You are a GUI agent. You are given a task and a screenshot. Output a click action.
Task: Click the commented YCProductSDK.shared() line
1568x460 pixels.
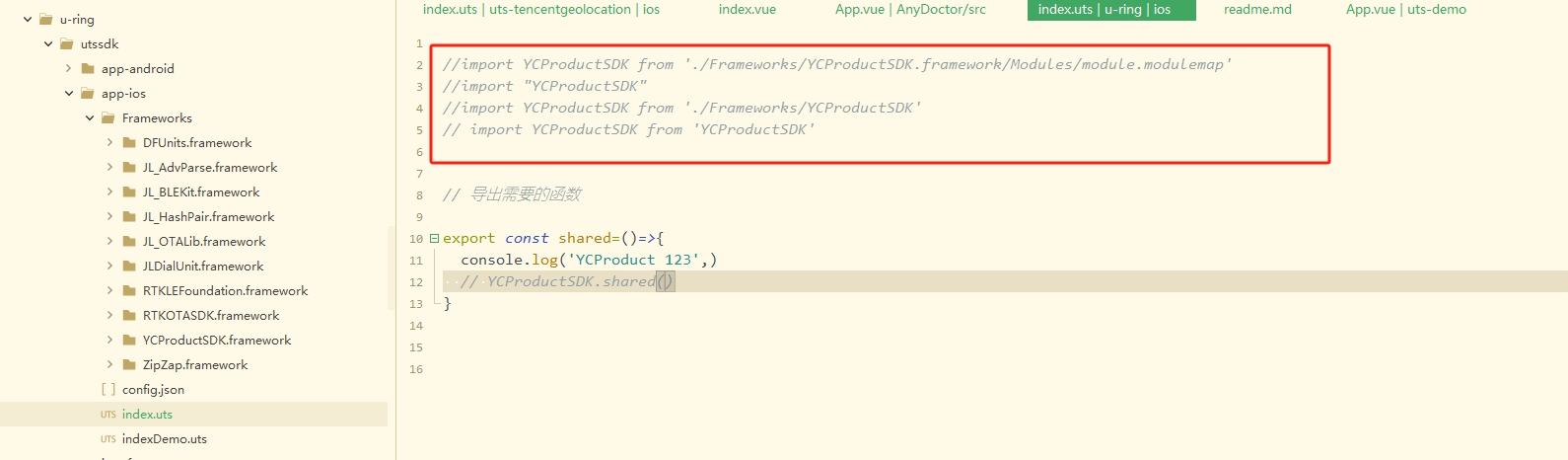[x=567, y=281]
